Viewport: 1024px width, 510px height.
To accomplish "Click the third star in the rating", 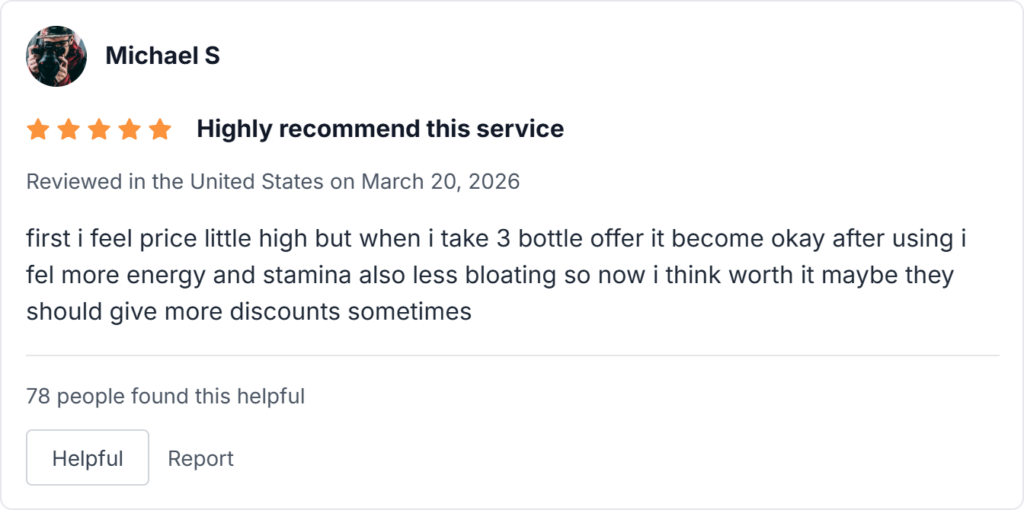I will click(99, 129).
